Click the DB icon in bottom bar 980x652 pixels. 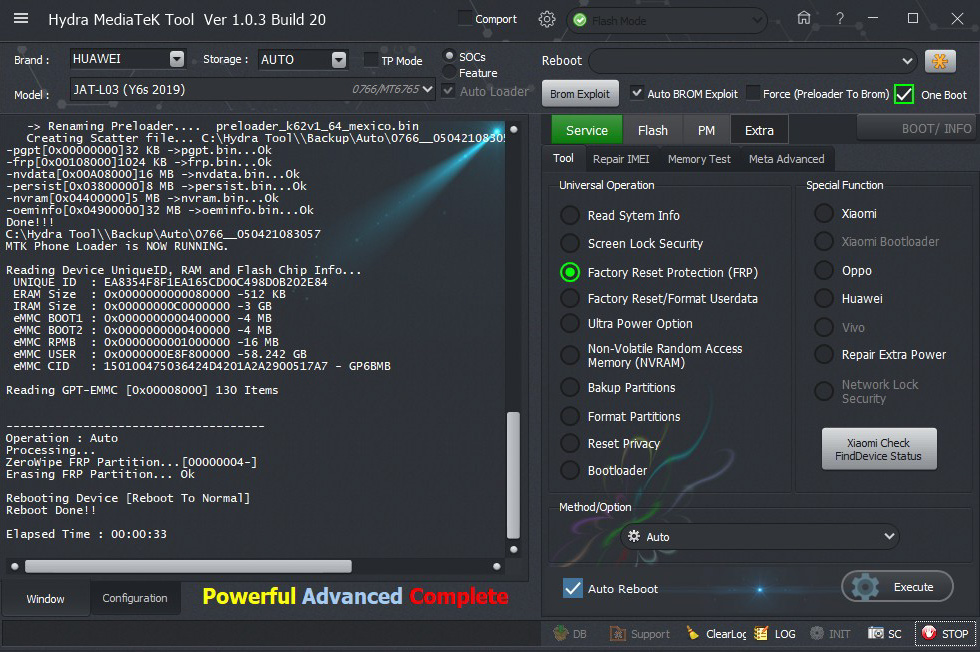[x=570, y=634]
